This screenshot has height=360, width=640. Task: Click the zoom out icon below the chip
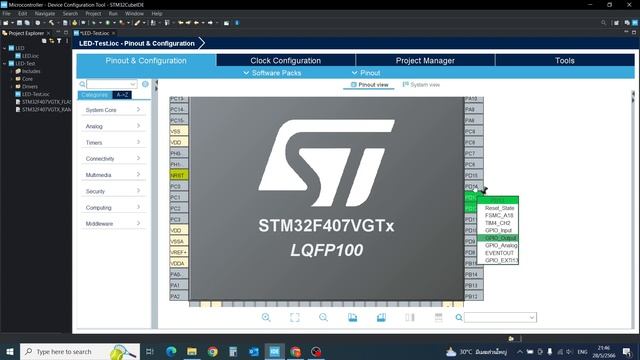pos(323,317)
